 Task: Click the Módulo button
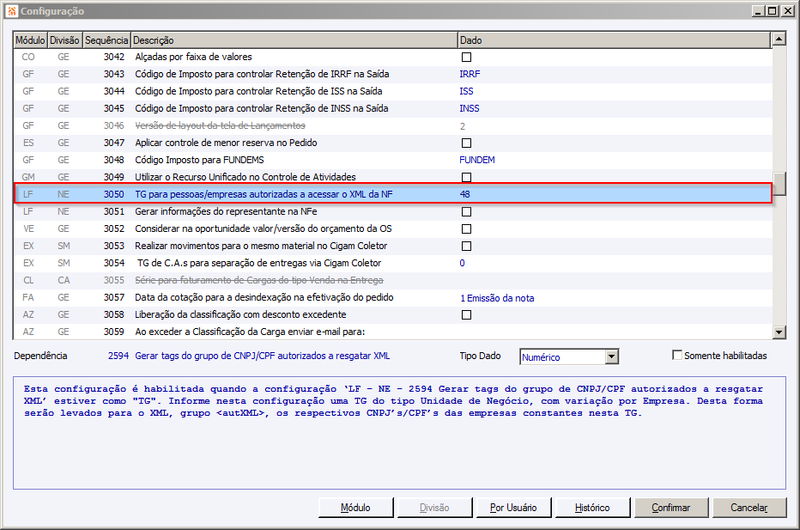pos(356,508)
